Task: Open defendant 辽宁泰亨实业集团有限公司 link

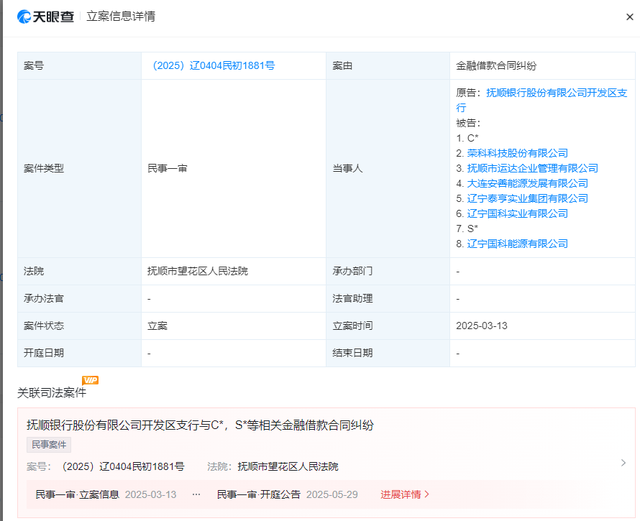Action: click(527, 198)
